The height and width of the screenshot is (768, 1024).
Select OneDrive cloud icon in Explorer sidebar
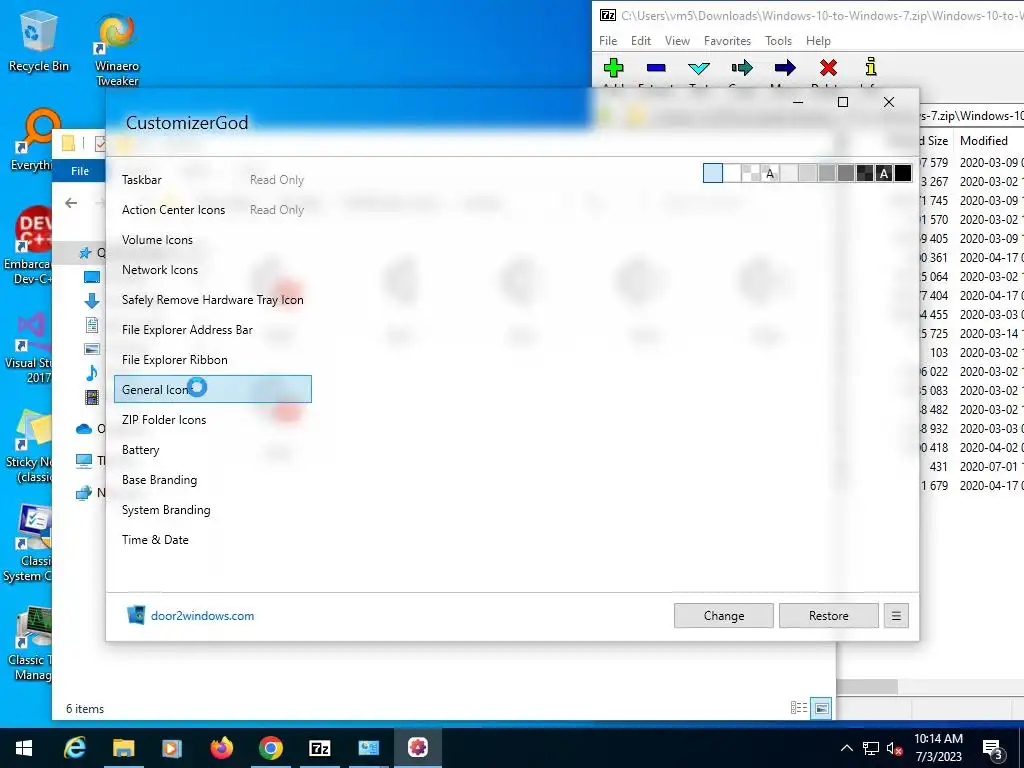click(x=84, y=429)
